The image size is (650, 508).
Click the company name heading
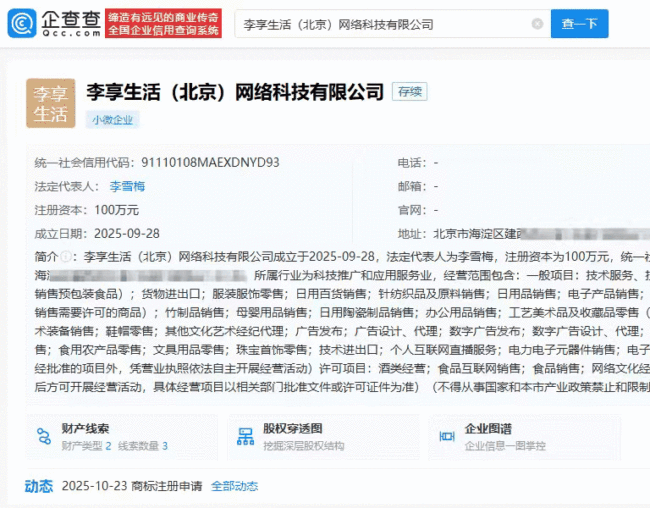234,92
